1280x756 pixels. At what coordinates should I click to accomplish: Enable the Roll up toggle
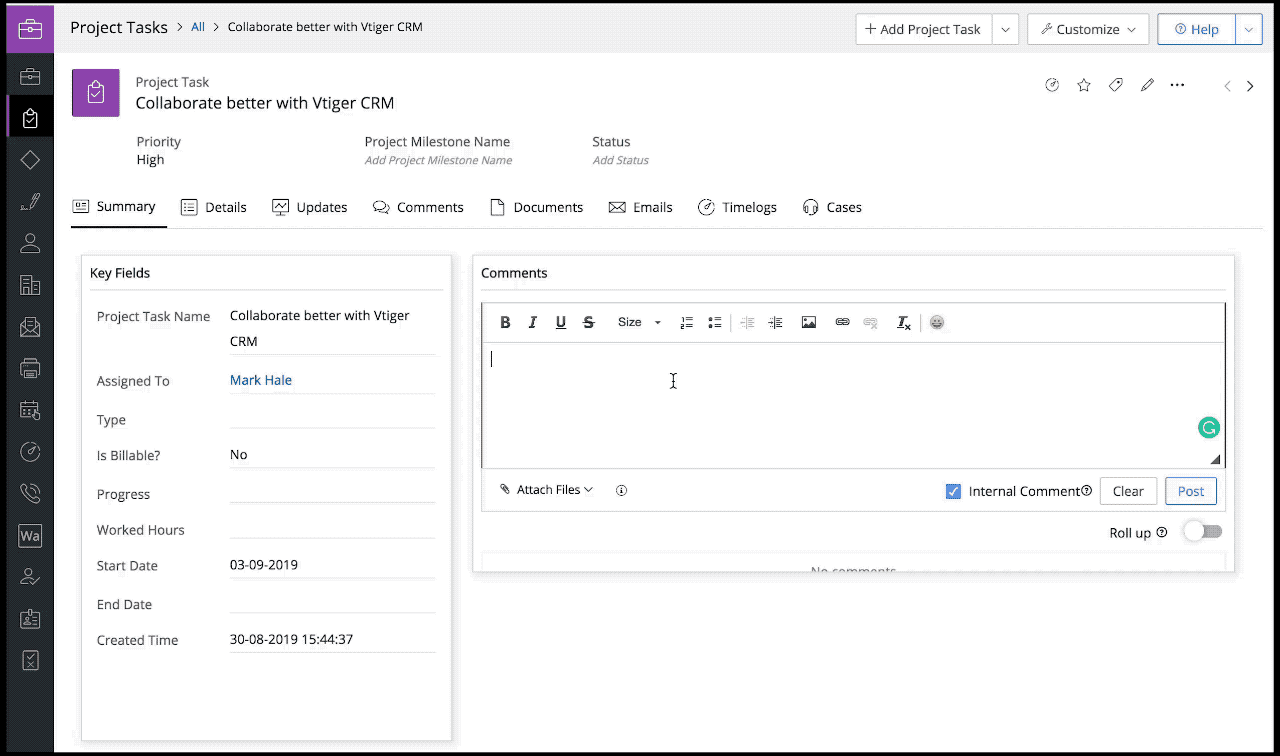tap(1202, 531)
